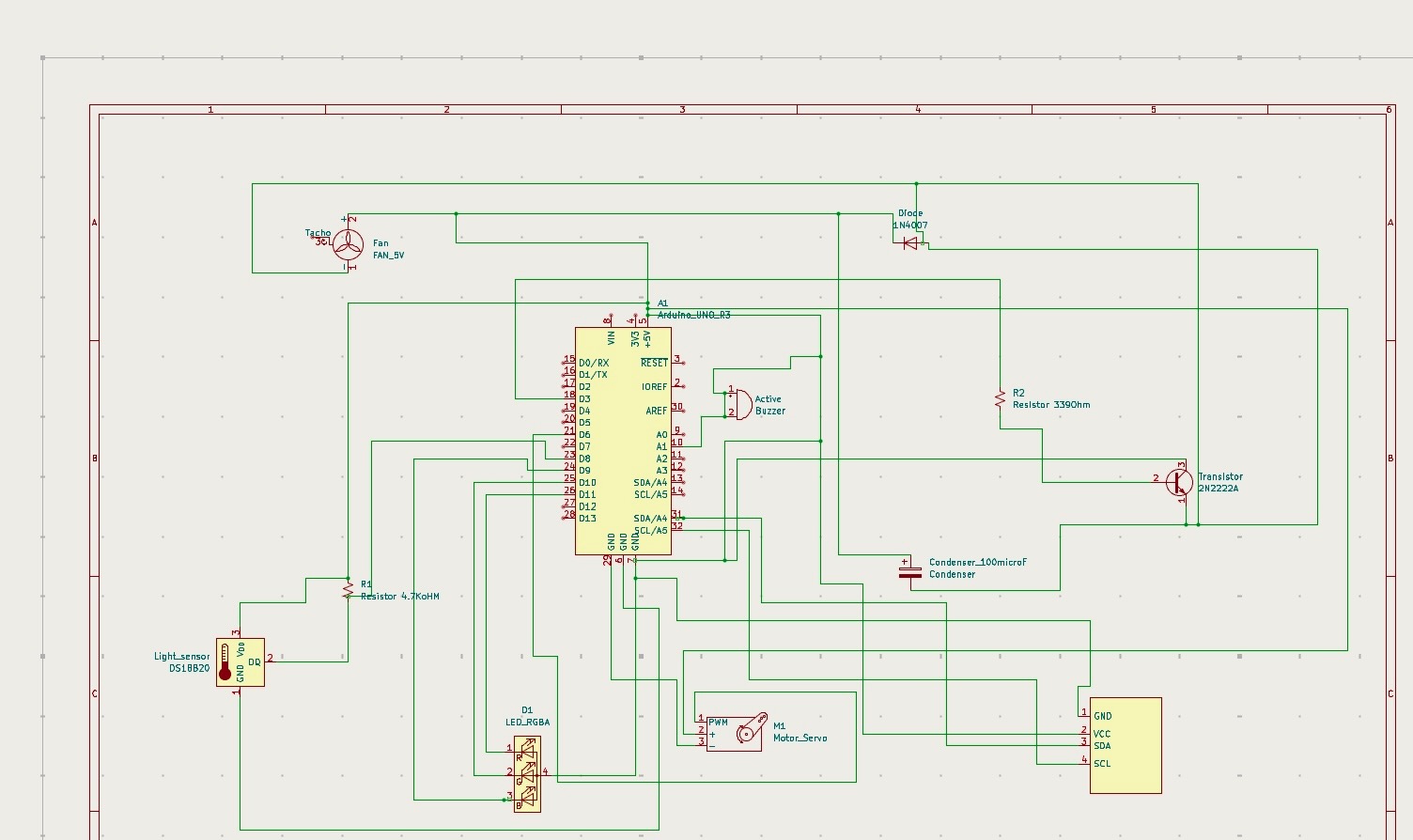Click the DS18B20 sensor symbol

pyautogui.click(x=240, y=662)
